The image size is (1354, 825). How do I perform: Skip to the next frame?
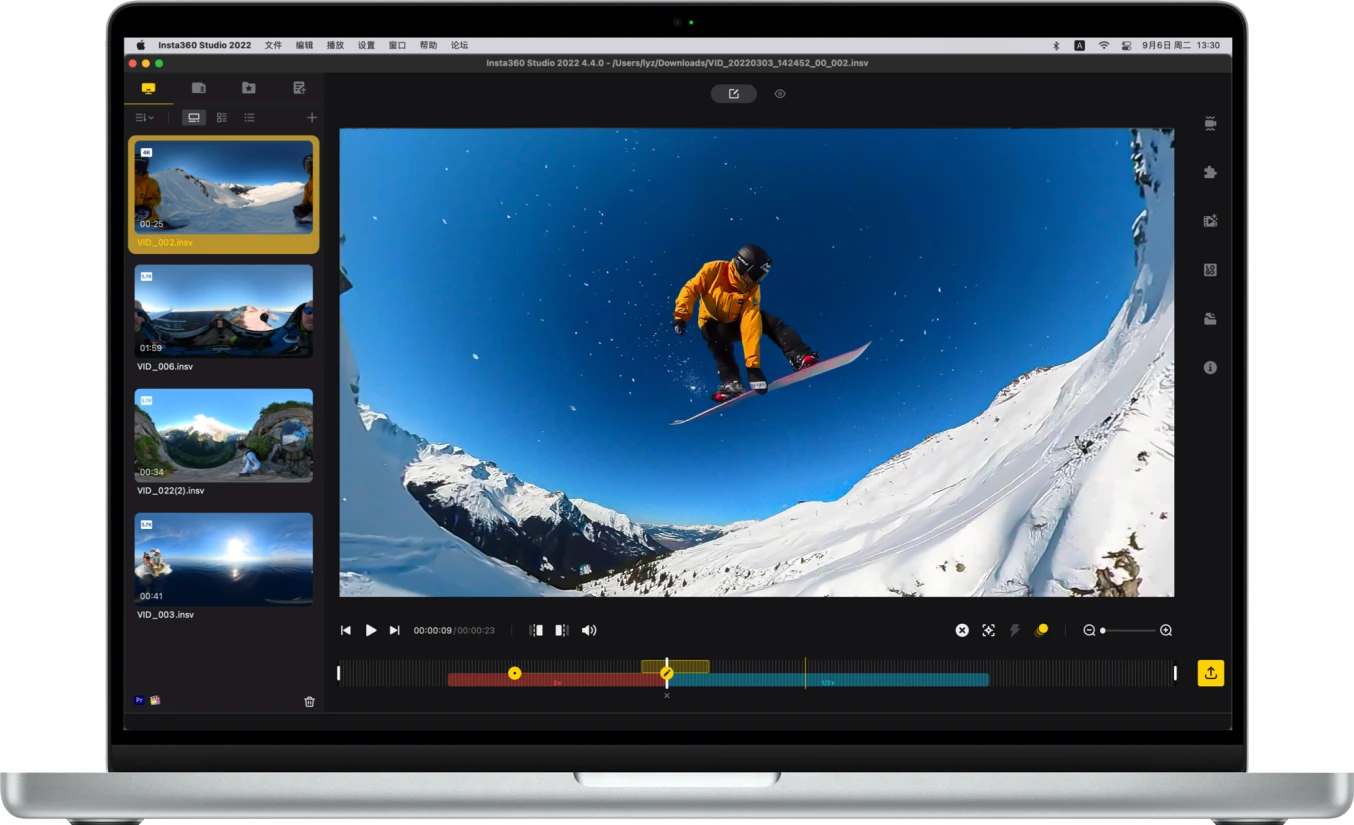coord(394,631)
